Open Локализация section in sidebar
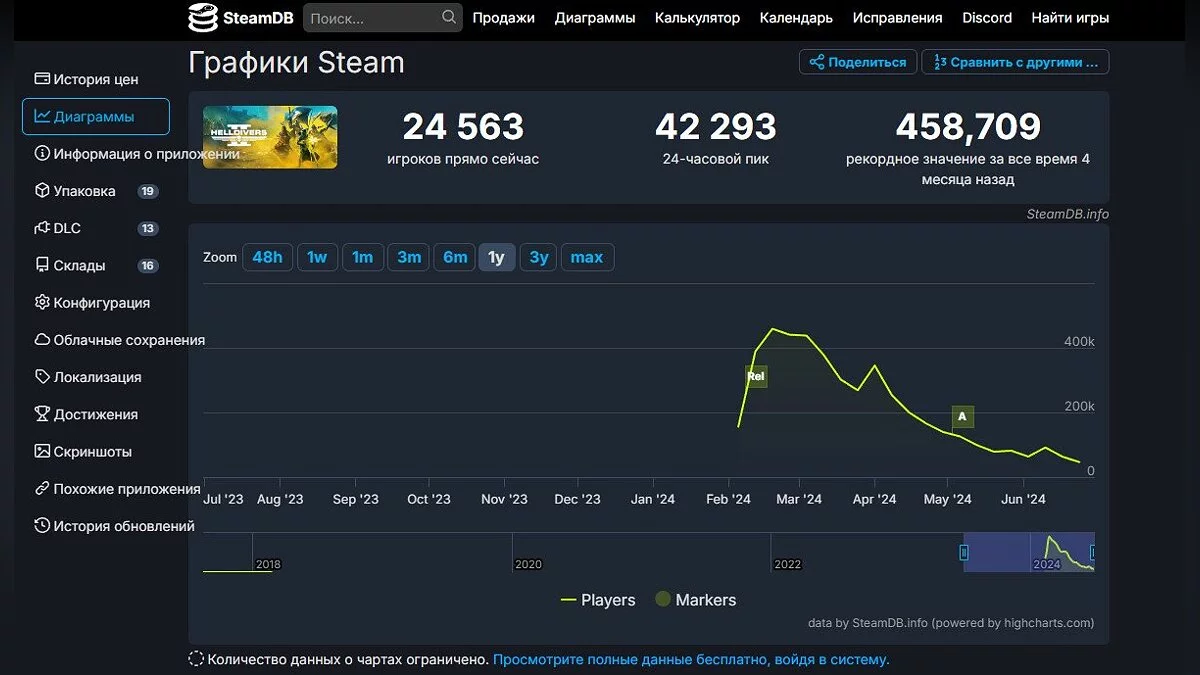The height and width of the screenshot is (675, 1200). (98, 377)
